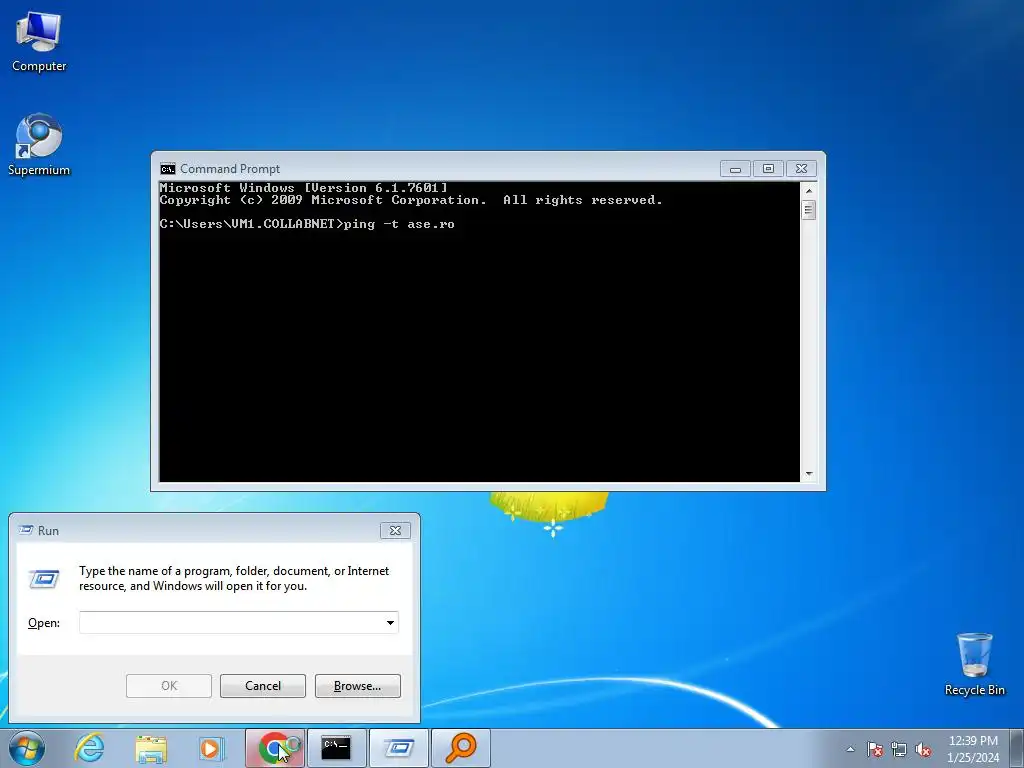Open network status tray icon
Image resolution: width=1024 pixels, height=768 pixels.
pos(899,749)
